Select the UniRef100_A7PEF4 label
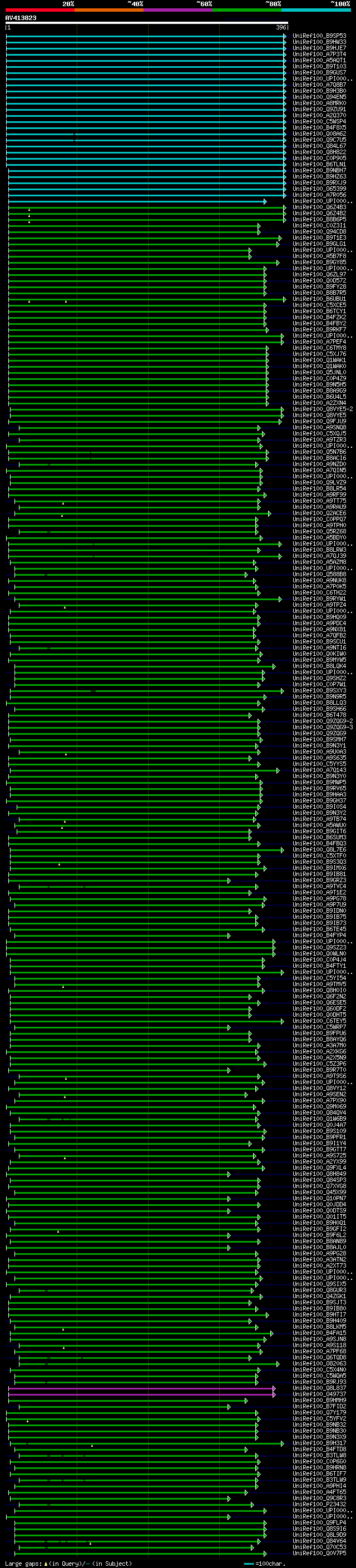Image resolution: width=356 pixels, height=1568 pixels. pyautogui.click(x=319, y=342)
